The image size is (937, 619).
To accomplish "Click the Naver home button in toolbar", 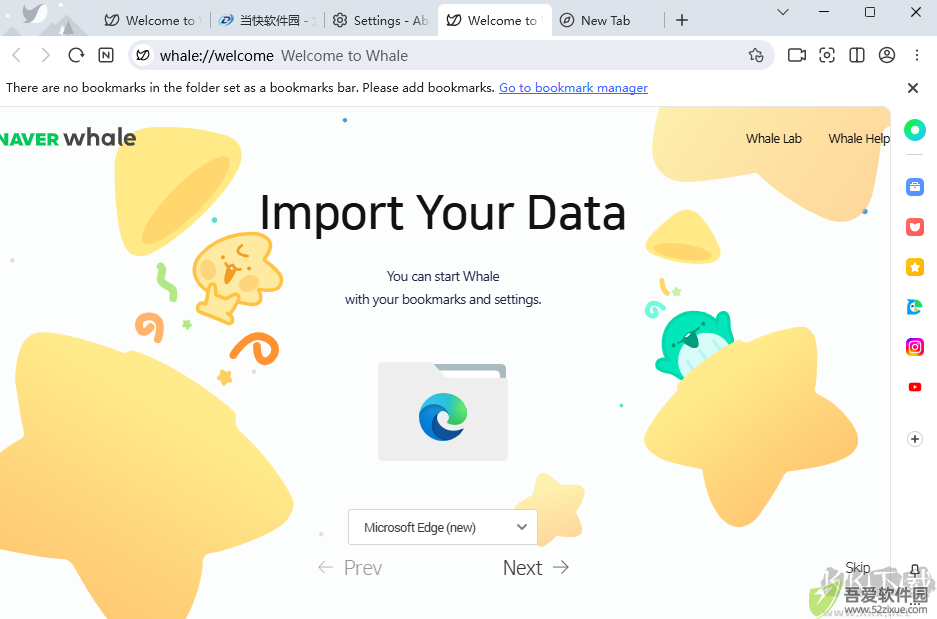I will click(106, 56).
